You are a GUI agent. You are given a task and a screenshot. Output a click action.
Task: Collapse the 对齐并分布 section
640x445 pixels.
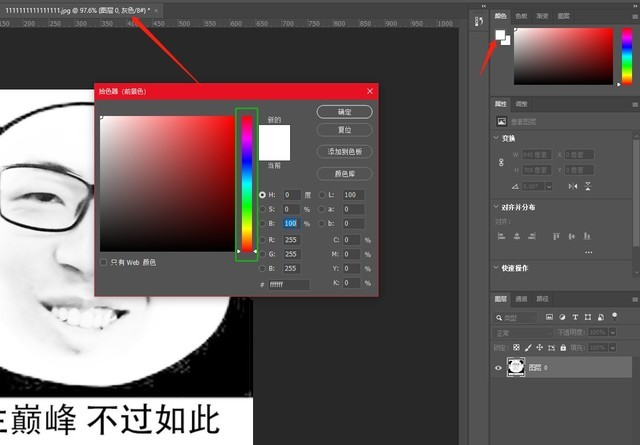(x=496, y=207)
